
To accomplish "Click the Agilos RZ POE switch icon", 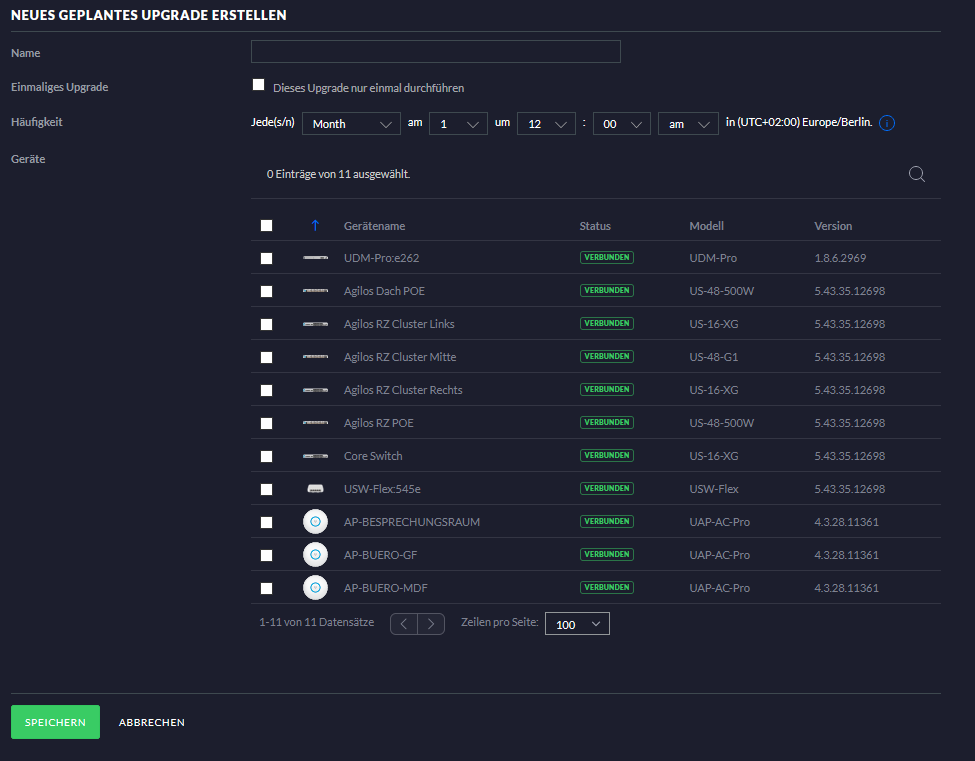I will pos(315,422).
